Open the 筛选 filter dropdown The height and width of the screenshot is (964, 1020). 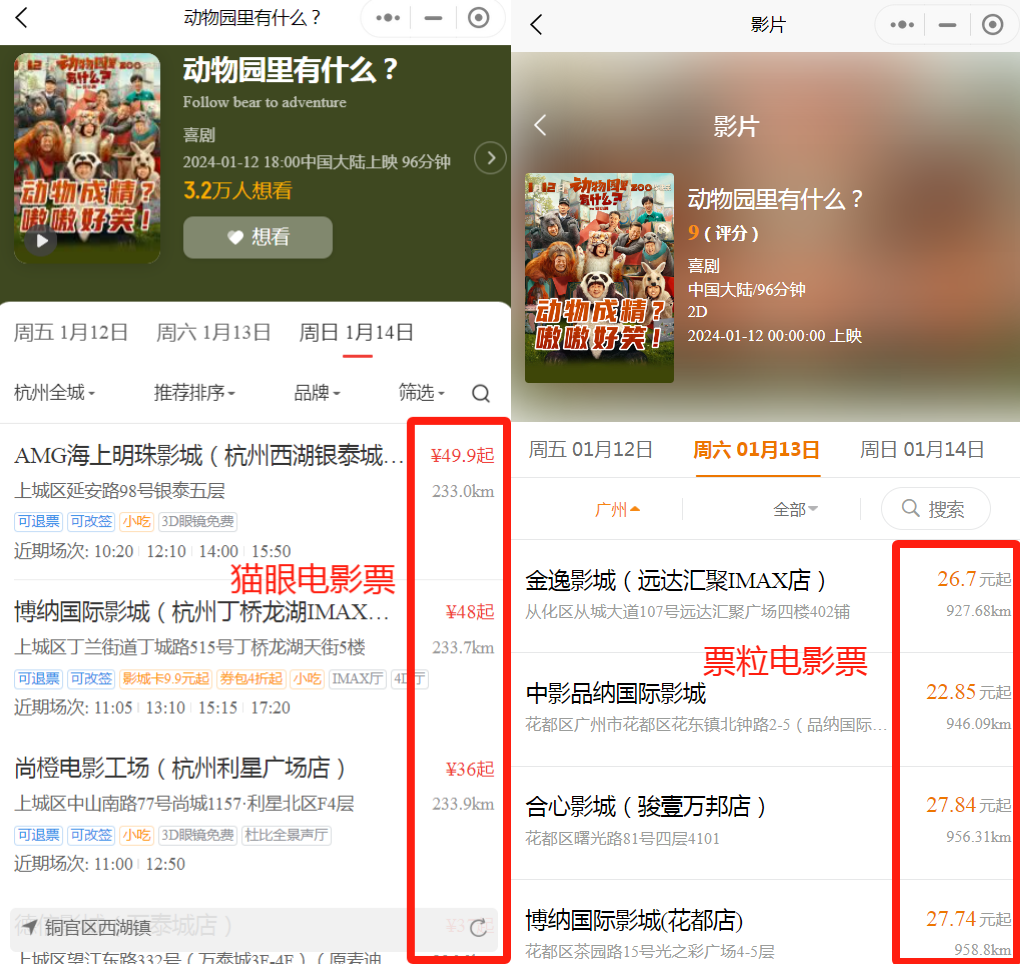pyautogui.click(x=422, y=393)
